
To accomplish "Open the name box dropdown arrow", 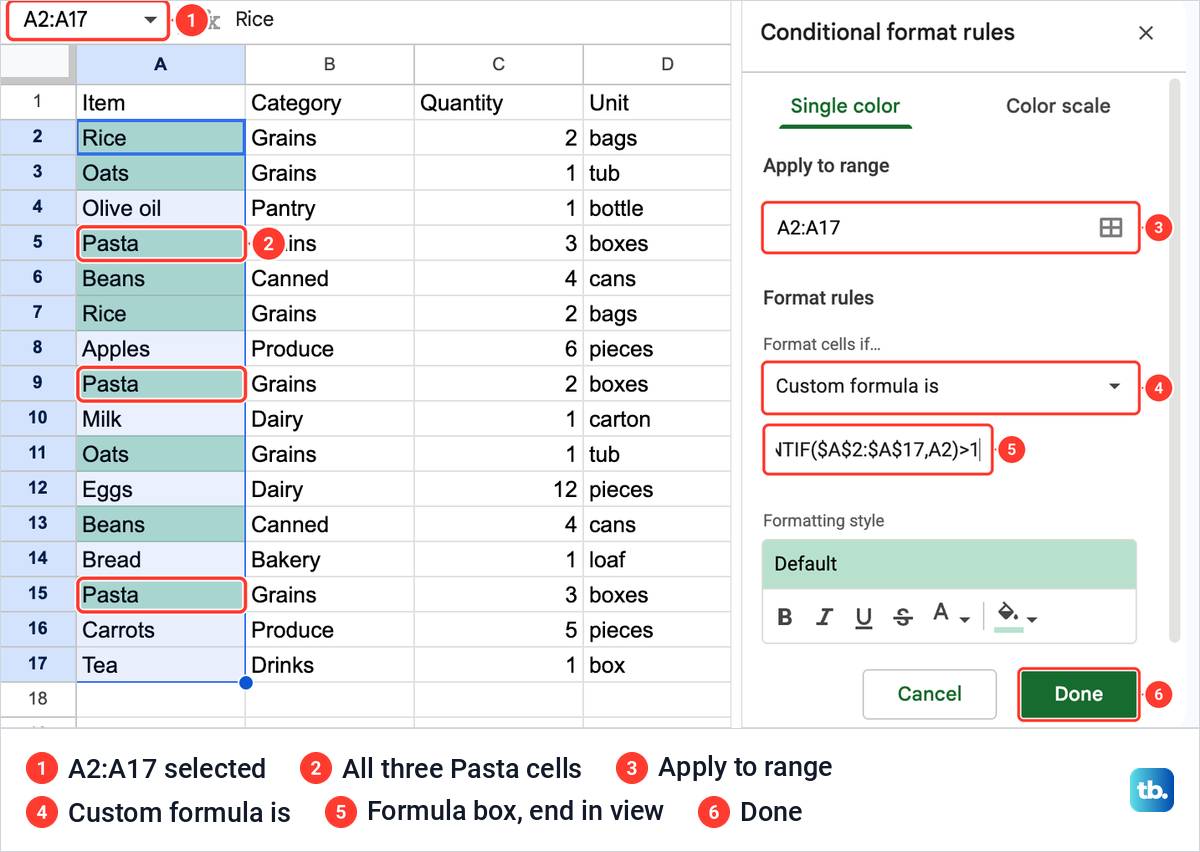I will 150,20.
